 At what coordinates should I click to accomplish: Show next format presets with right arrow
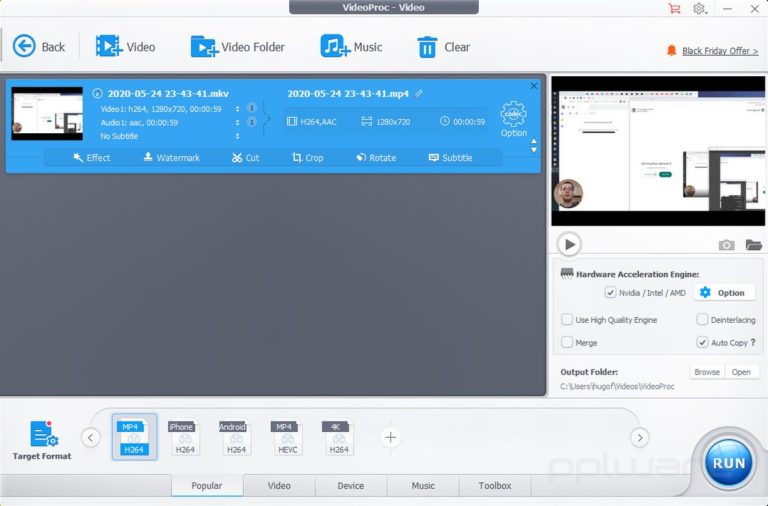tap(640, 437)
